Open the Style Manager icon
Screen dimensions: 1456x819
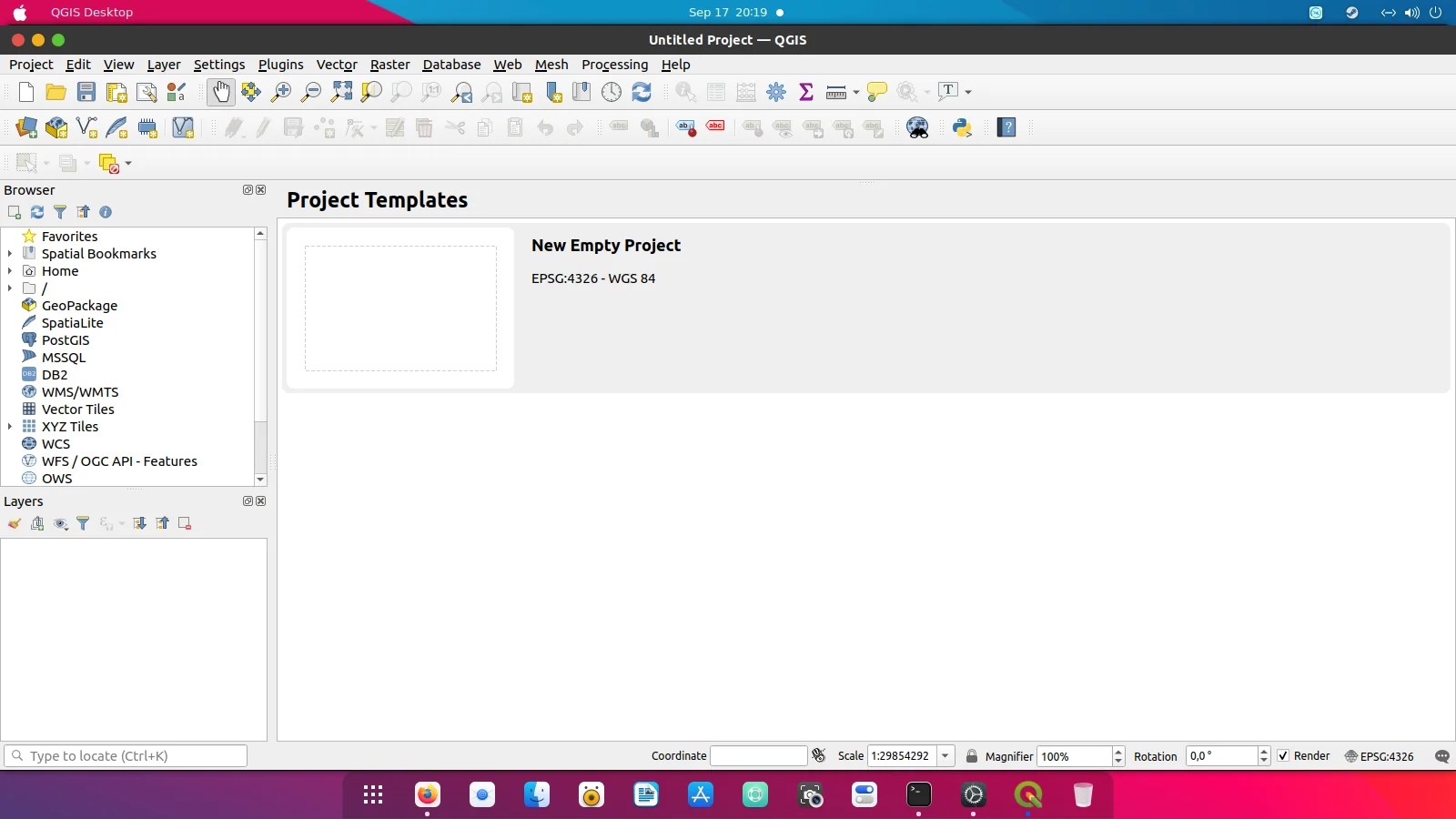pyautogui.click(x=177, y=92)
